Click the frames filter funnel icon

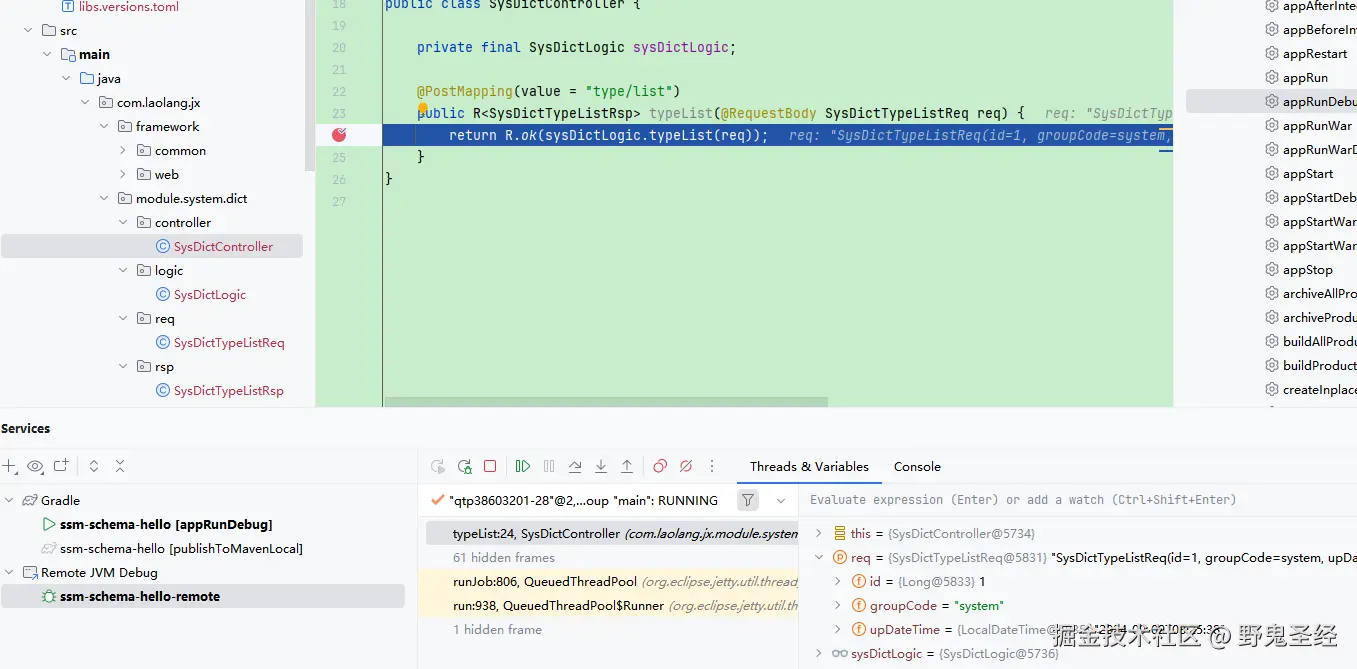pyautogui.click(x=748, y=500)
